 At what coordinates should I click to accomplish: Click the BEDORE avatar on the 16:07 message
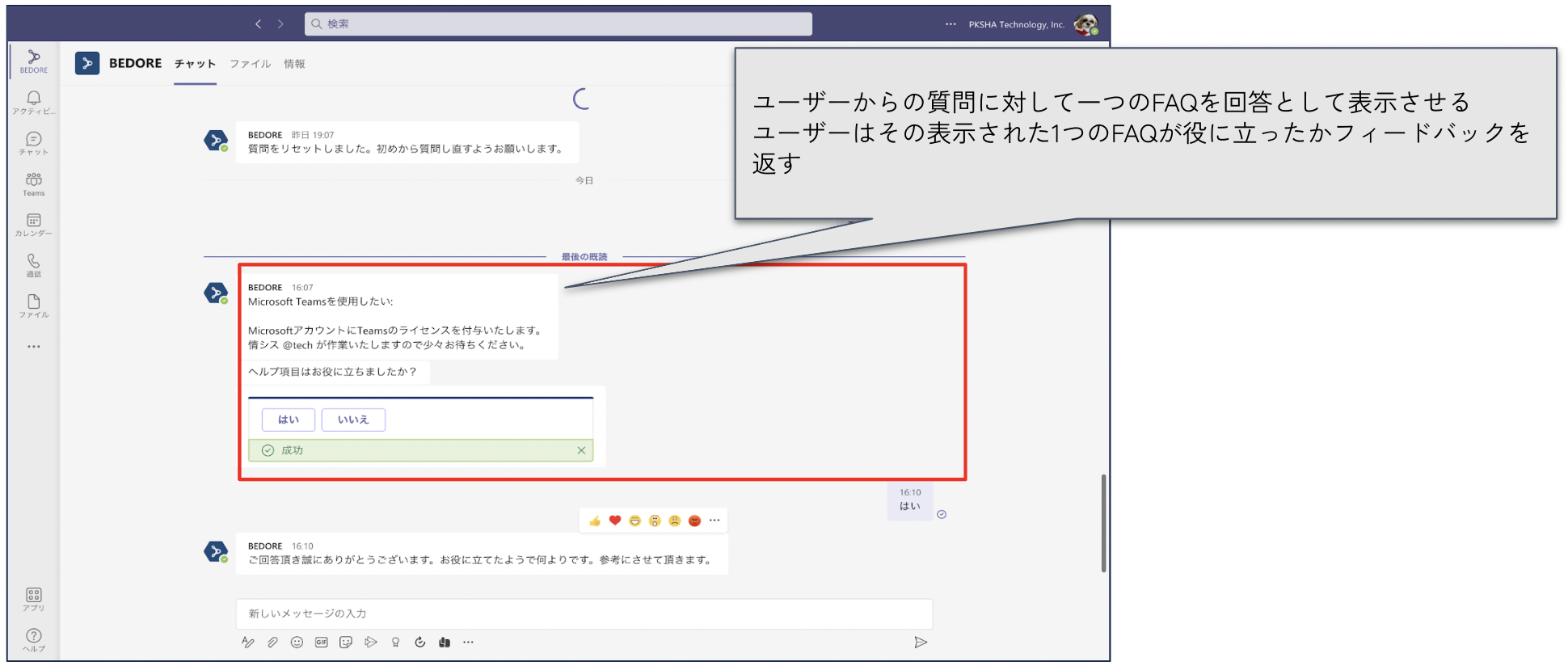coord(216,293)
